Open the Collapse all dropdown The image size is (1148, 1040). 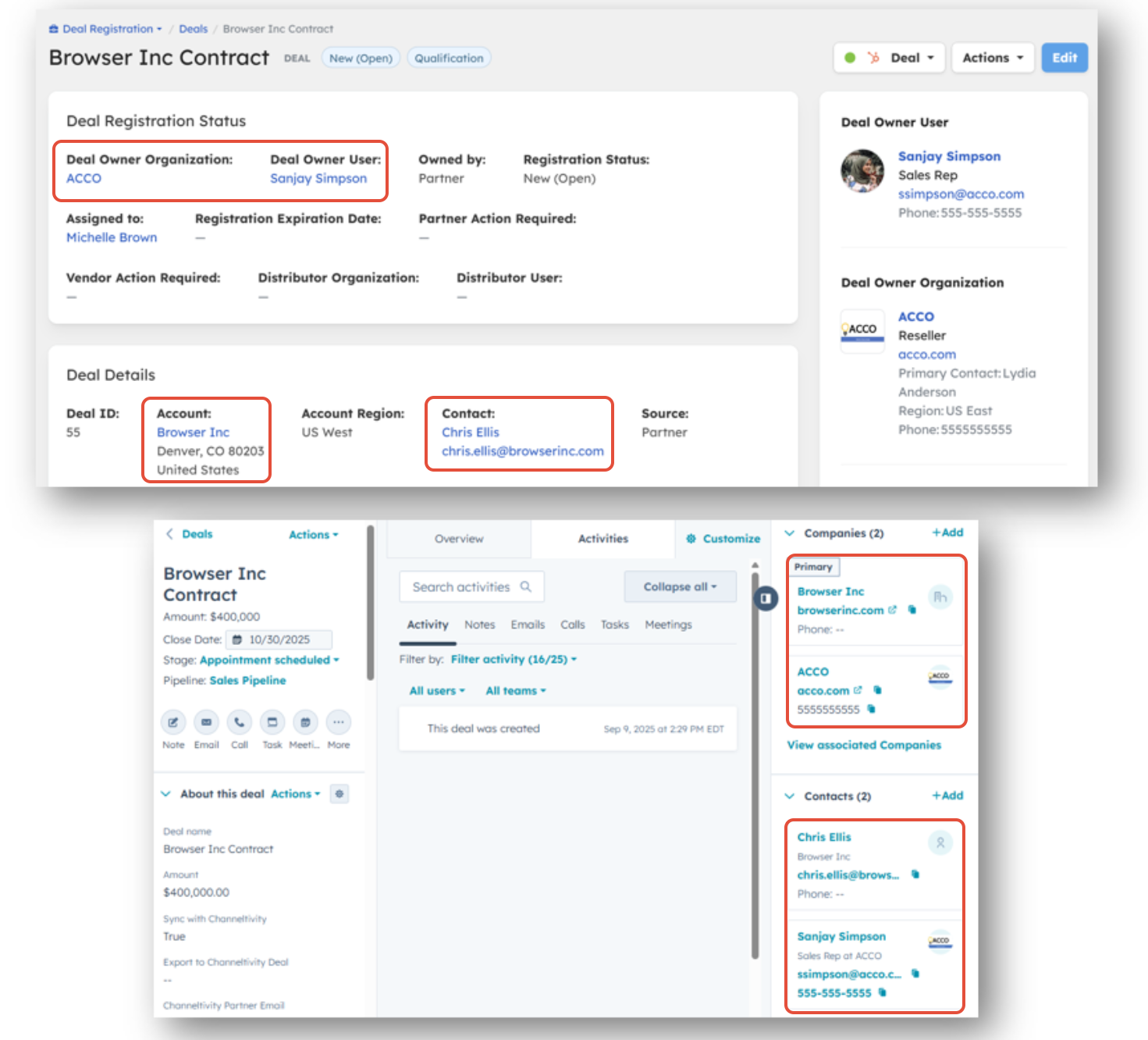pyautogui.click(x=680, y=586)
